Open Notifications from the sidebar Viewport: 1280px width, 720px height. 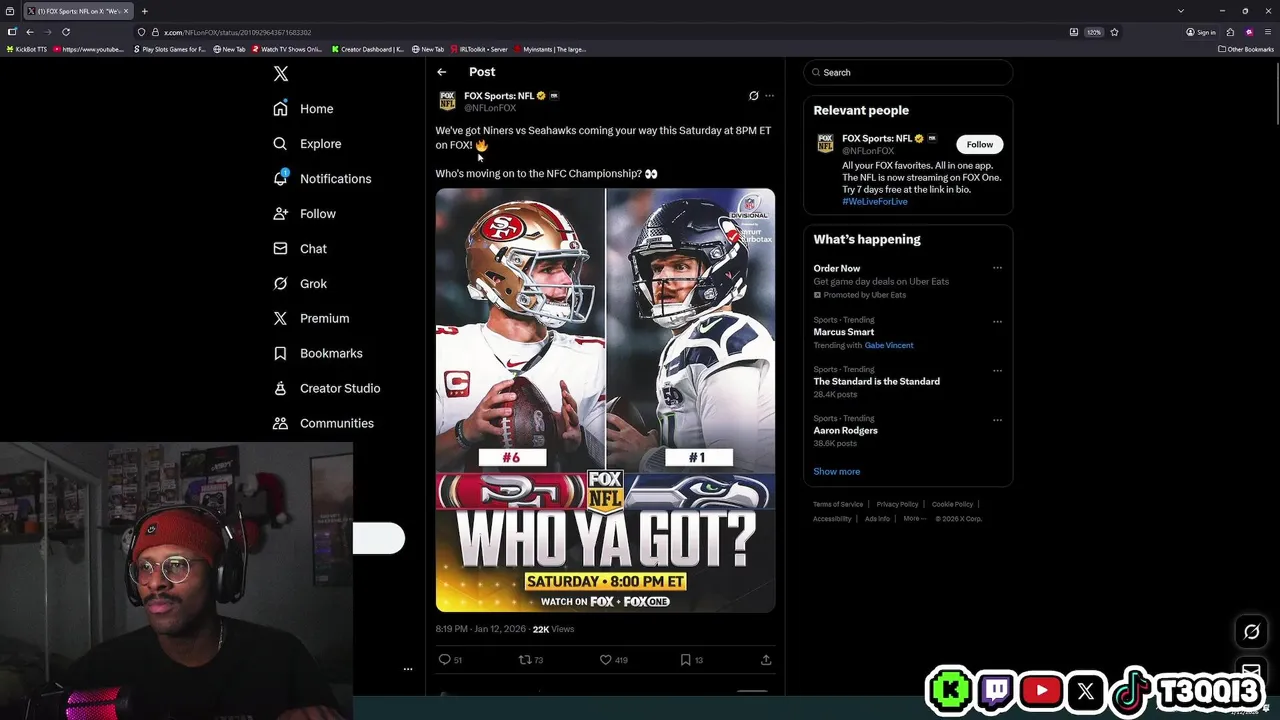click(x=322, y=179)
